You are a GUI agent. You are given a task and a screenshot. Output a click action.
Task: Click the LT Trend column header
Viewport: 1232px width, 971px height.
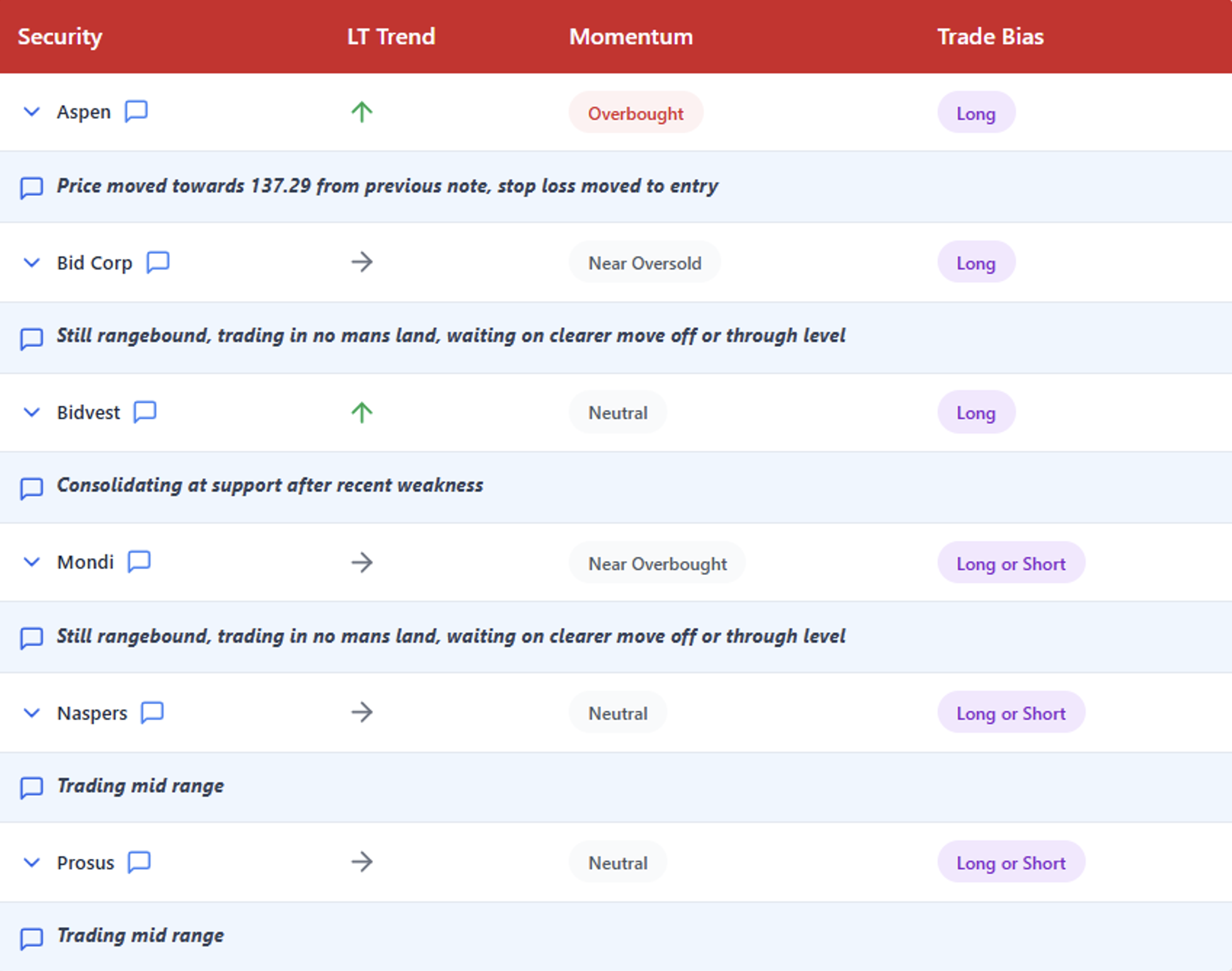coord(391,37)
